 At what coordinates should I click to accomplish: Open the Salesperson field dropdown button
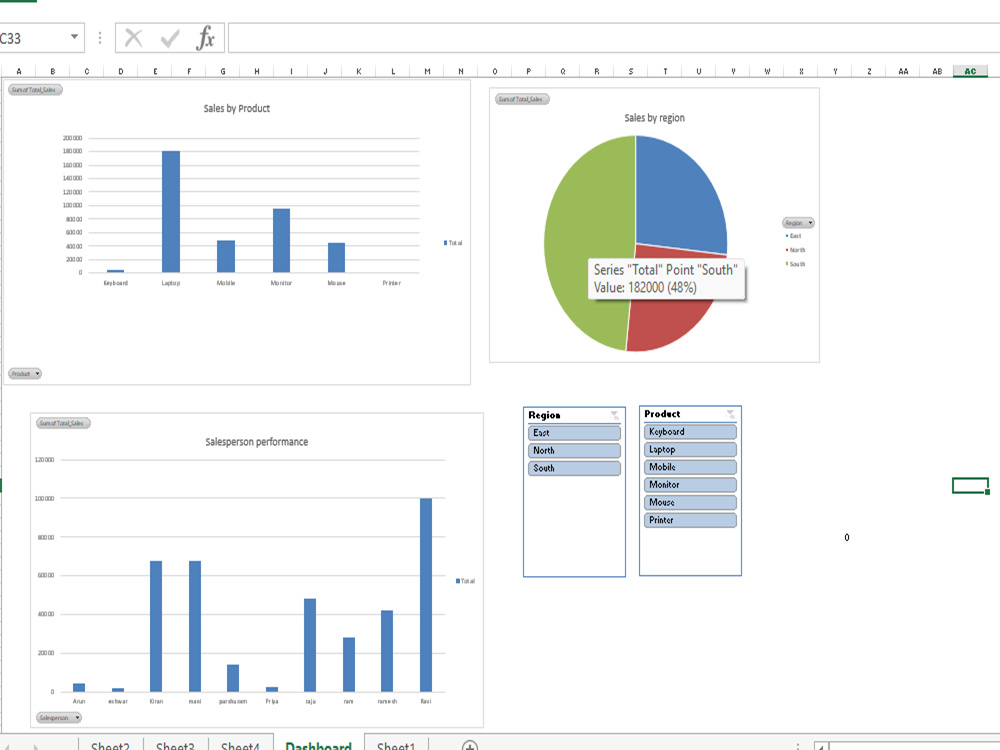click(x=59, y=717)
